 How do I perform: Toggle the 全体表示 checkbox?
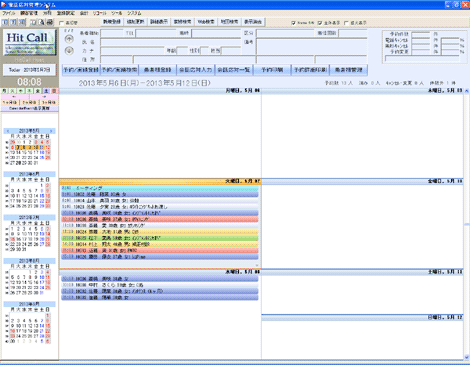[x=320, y=23]
